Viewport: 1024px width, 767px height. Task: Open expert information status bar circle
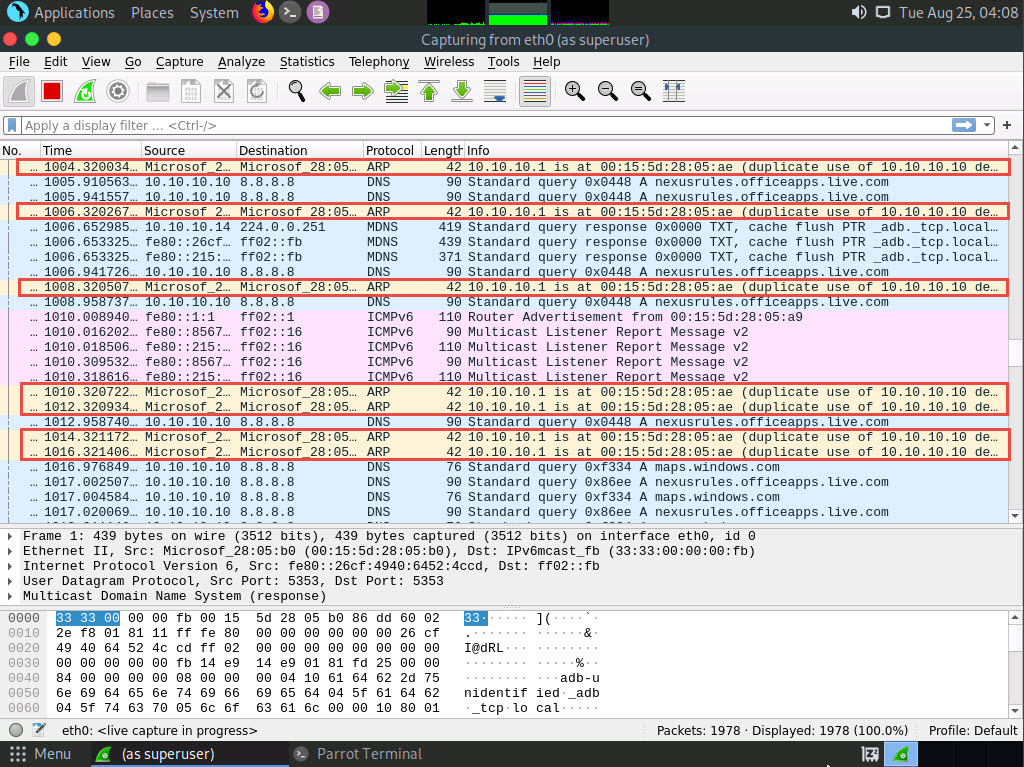[x=16, y=730]
